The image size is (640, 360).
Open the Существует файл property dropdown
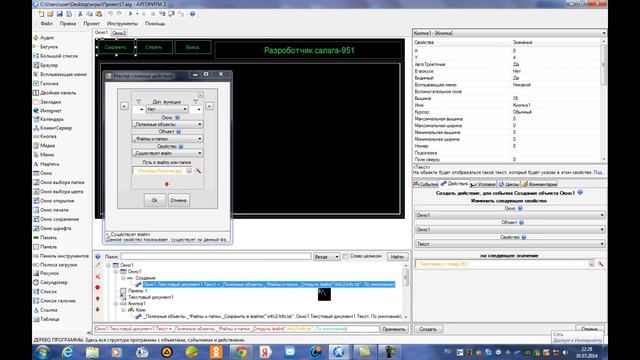click(168, 153)
